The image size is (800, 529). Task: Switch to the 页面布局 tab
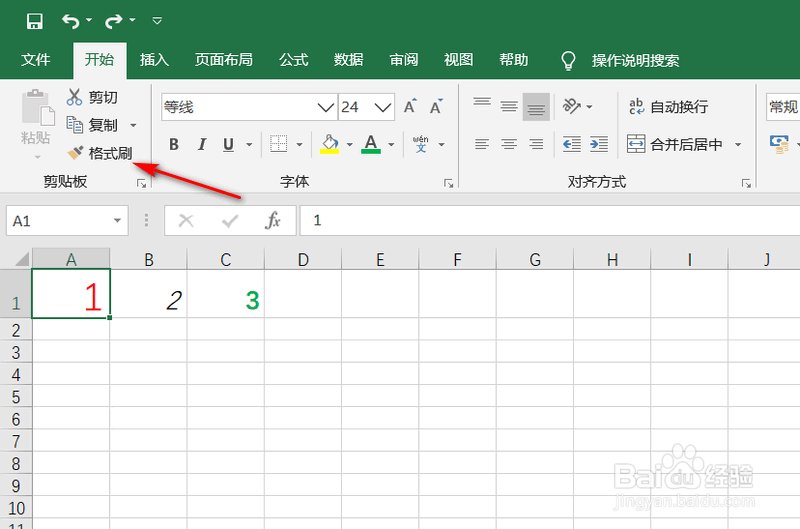point(223,60)
